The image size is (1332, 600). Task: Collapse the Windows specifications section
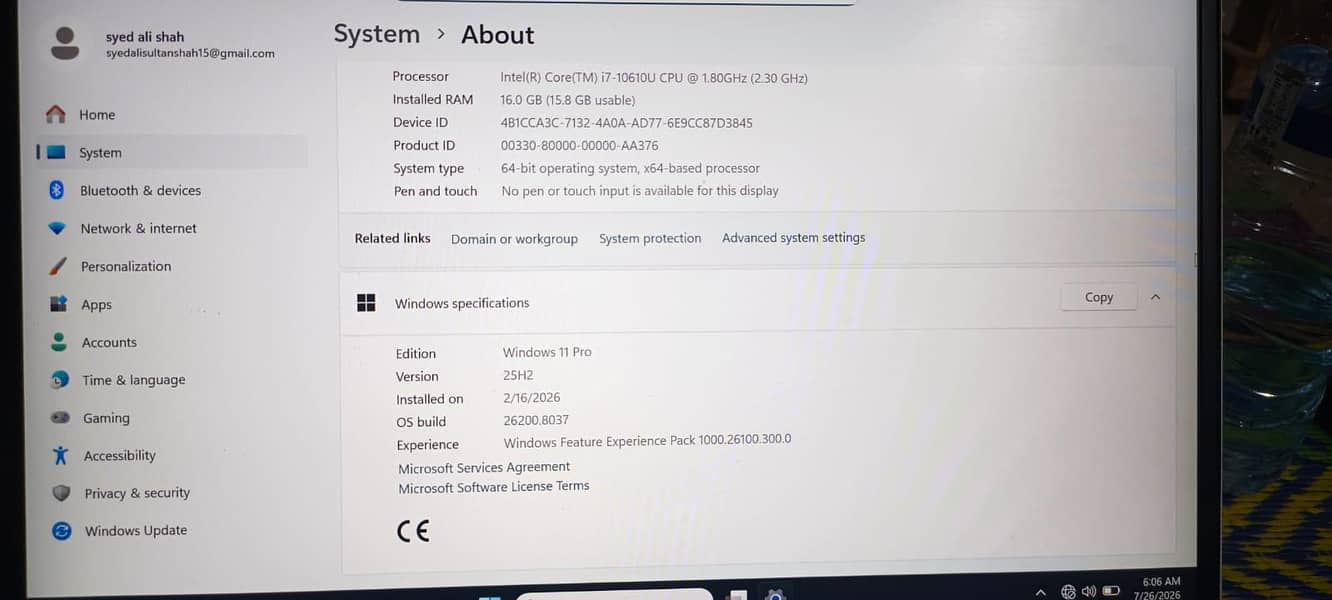pos(1156,297)
